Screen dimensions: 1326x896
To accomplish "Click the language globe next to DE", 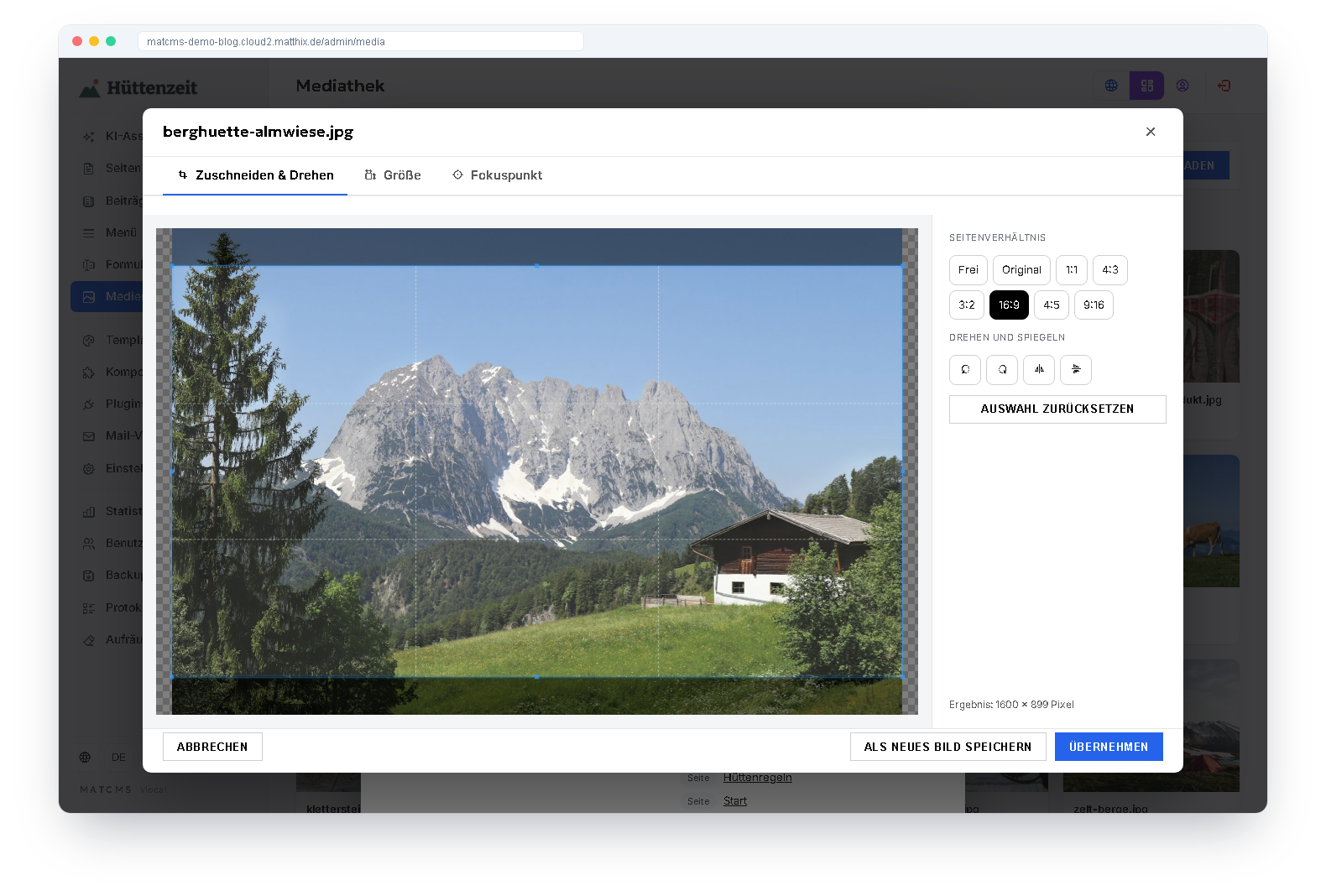I will click(x=86, y=757).
